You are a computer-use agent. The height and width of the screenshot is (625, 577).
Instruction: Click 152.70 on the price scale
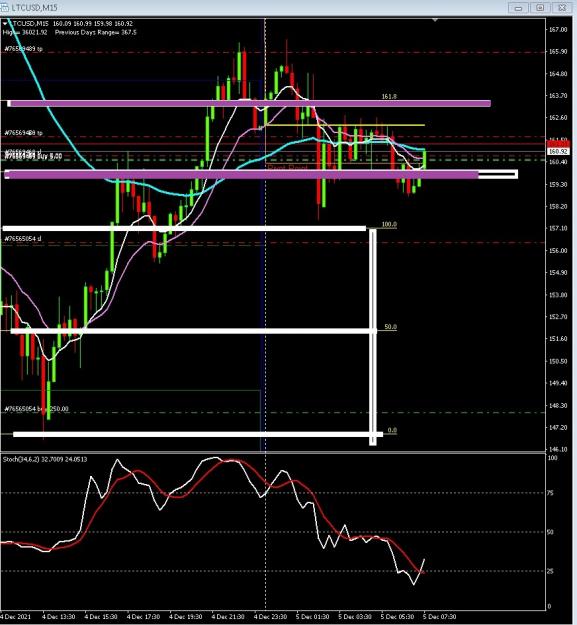point(558,317)
